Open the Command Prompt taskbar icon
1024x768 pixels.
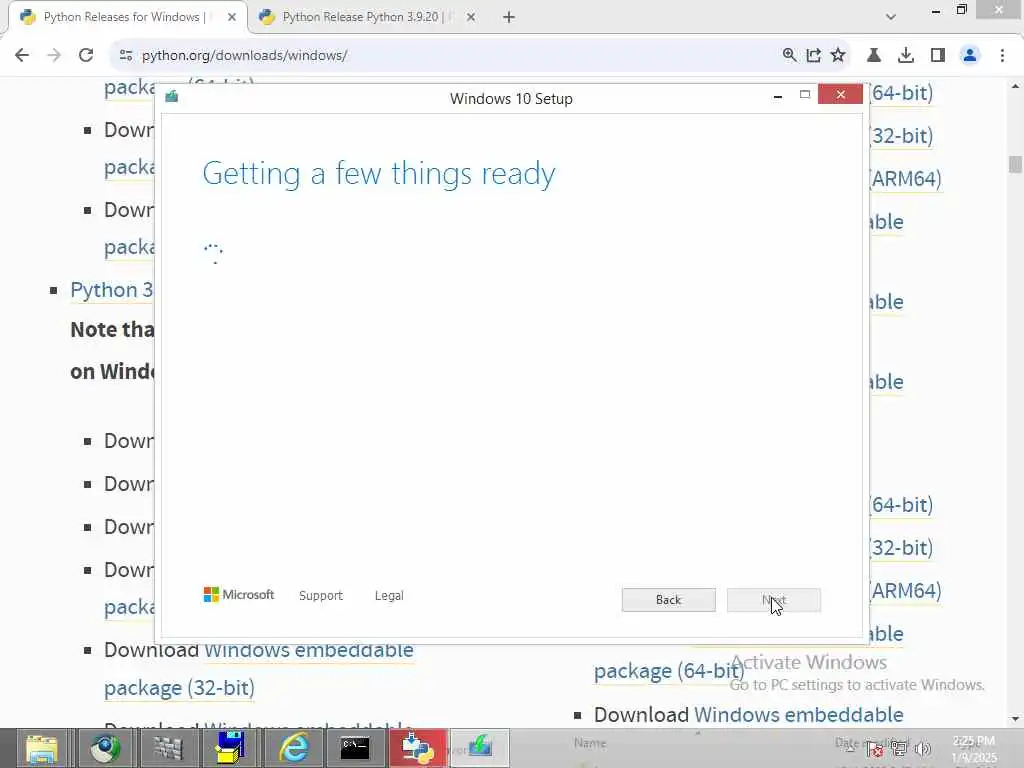pyautogui.click(x=355, y=748)
